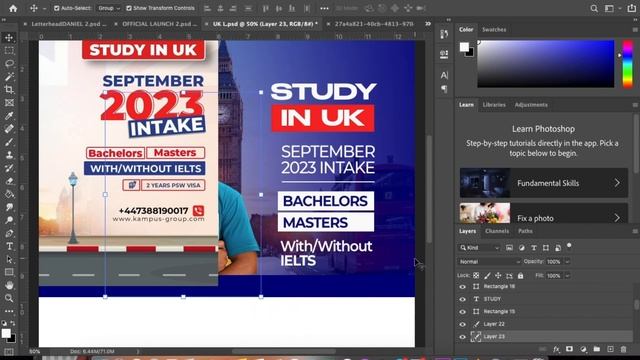Select the Paint Bucket tool
Viewport: 640px width, 360px height.
[x=9, y=194]
